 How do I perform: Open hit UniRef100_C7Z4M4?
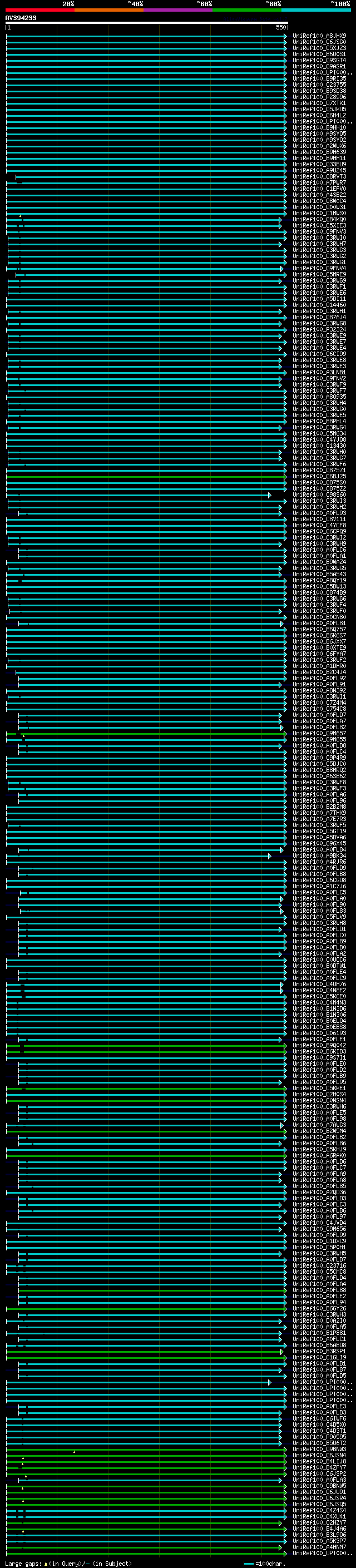[x=319, y=703]
